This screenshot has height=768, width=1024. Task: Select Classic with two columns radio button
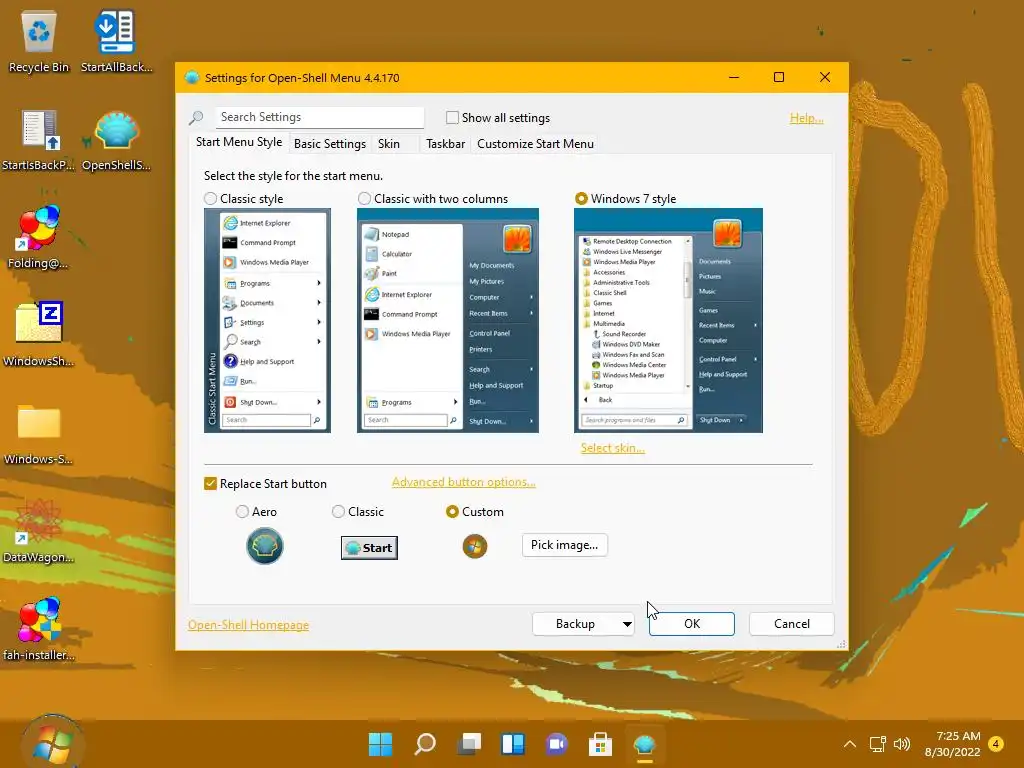point(364,199)
